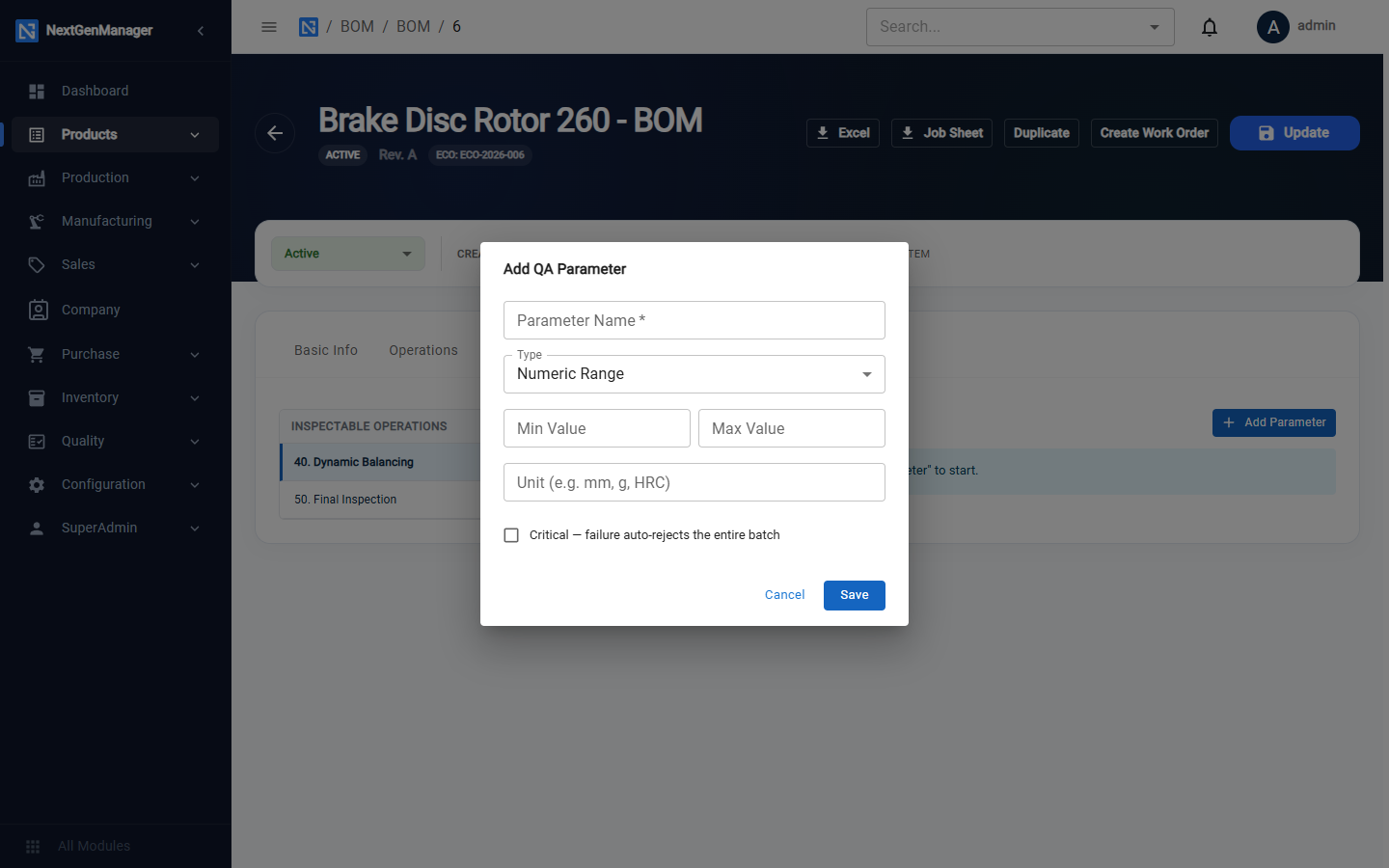Click the ECO: ECO-2026-006 chip

480,155
